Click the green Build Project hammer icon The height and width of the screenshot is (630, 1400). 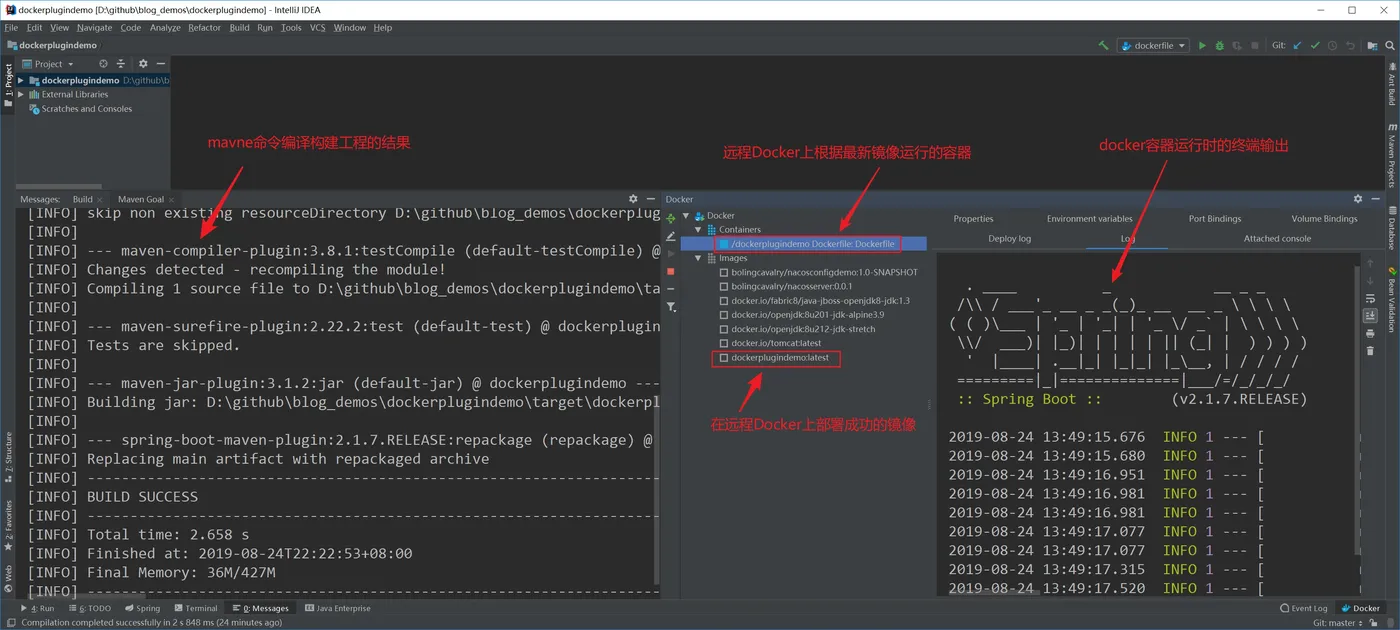1103,45
